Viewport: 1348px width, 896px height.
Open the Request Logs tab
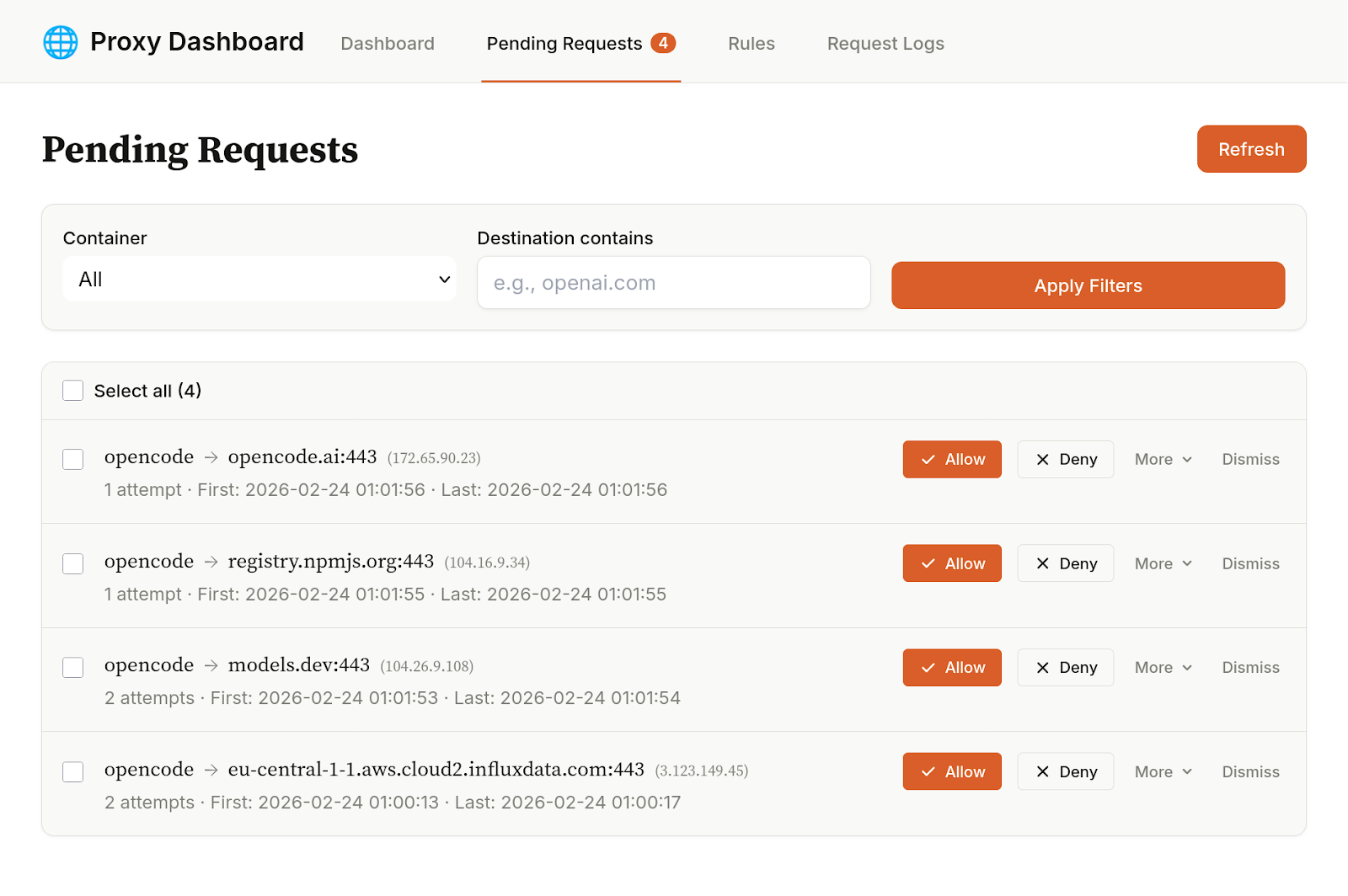[x=885, y=44]
